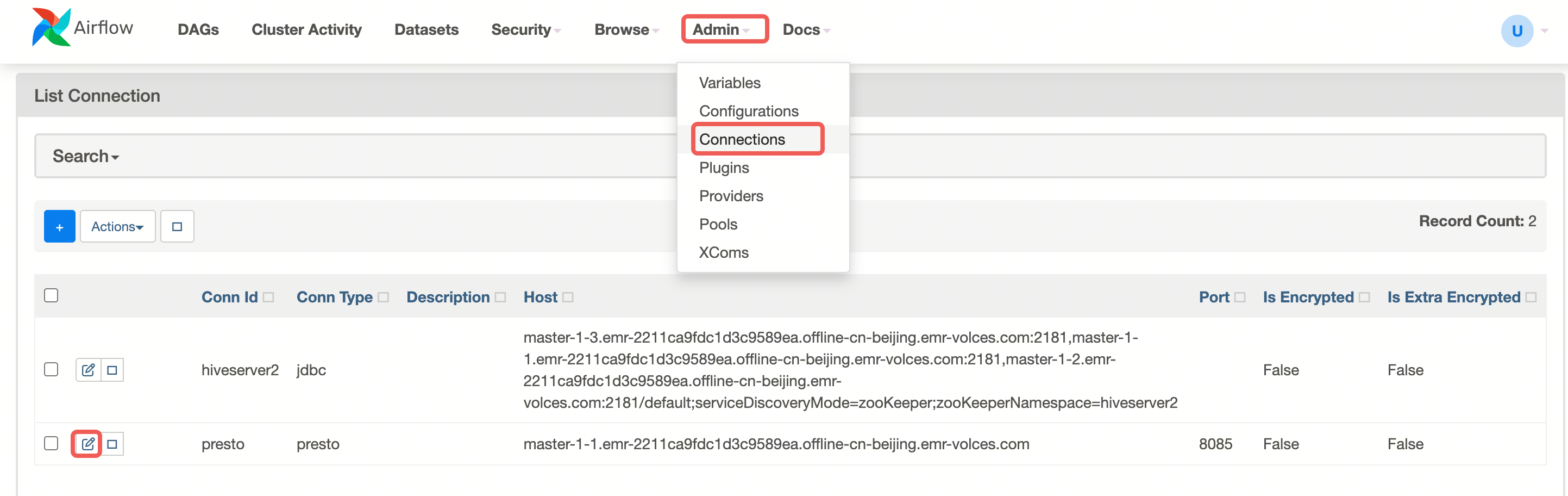Sort connections by Port column header
This screenshot has width=1568, height=496.
coord(1214,297)
